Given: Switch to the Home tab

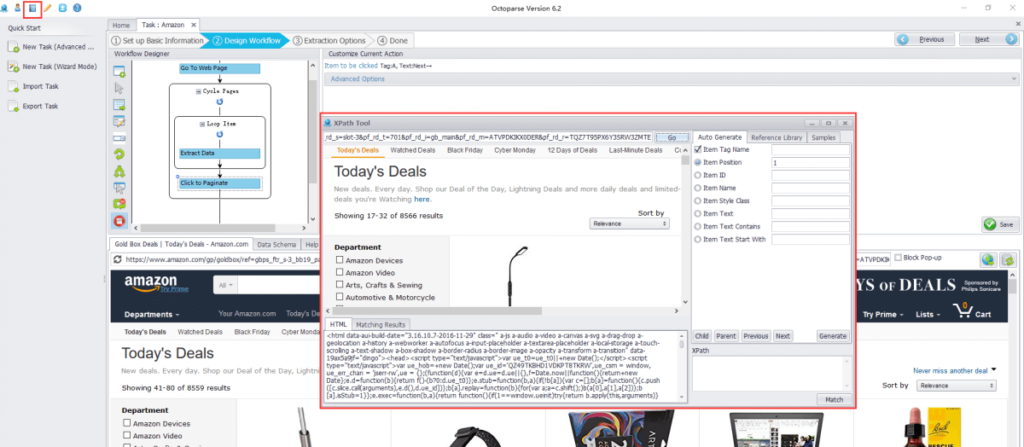Looking at the screenshot, I should 121,25.
